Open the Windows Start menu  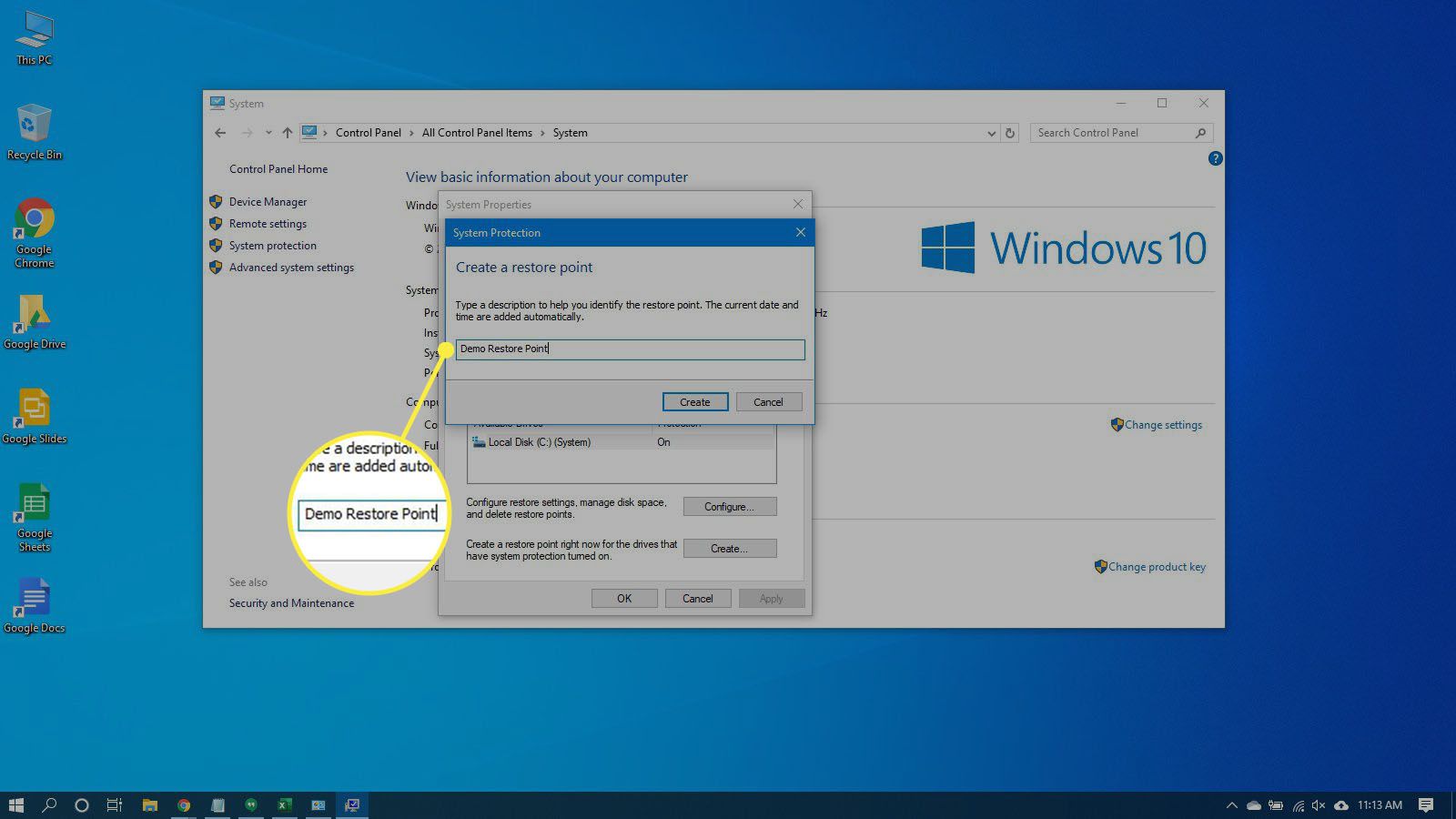pos(15,804)
